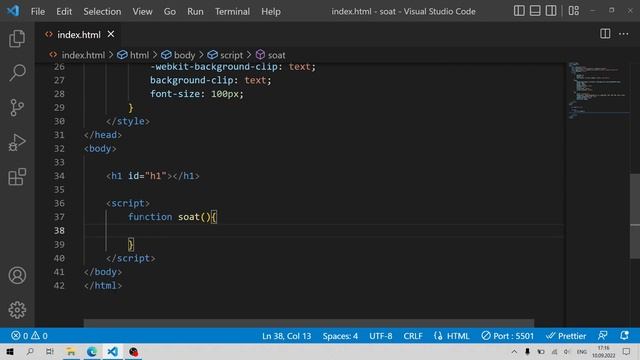Change indentation via Spaces: 4
This screenshot has height=360, width=640.
coord(340,336)
